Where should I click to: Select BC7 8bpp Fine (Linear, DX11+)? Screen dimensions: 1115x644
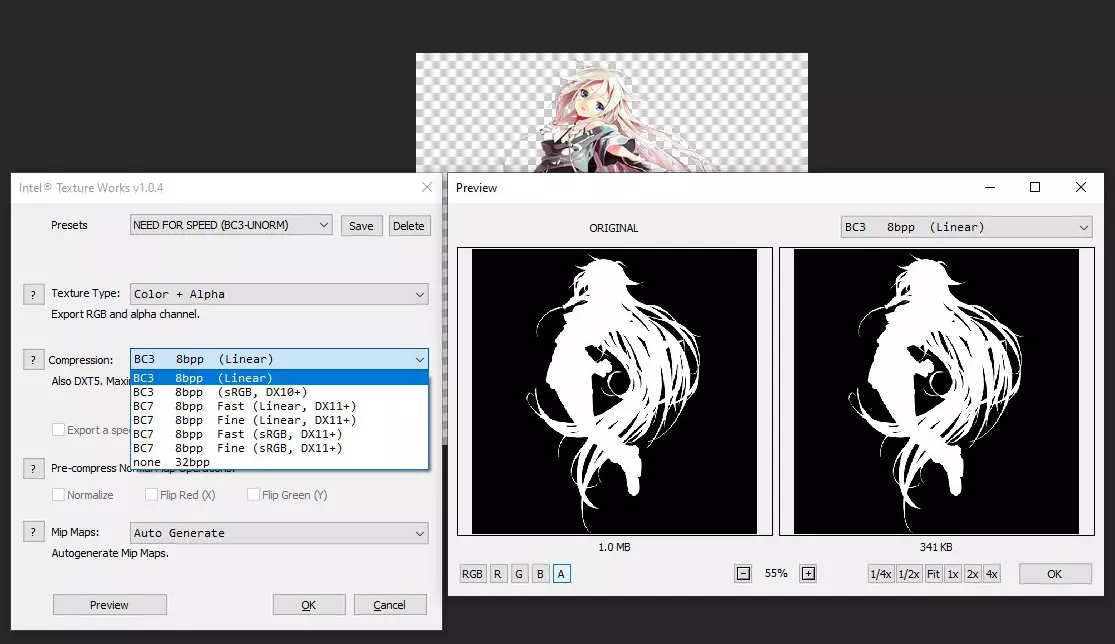[279, 420]
